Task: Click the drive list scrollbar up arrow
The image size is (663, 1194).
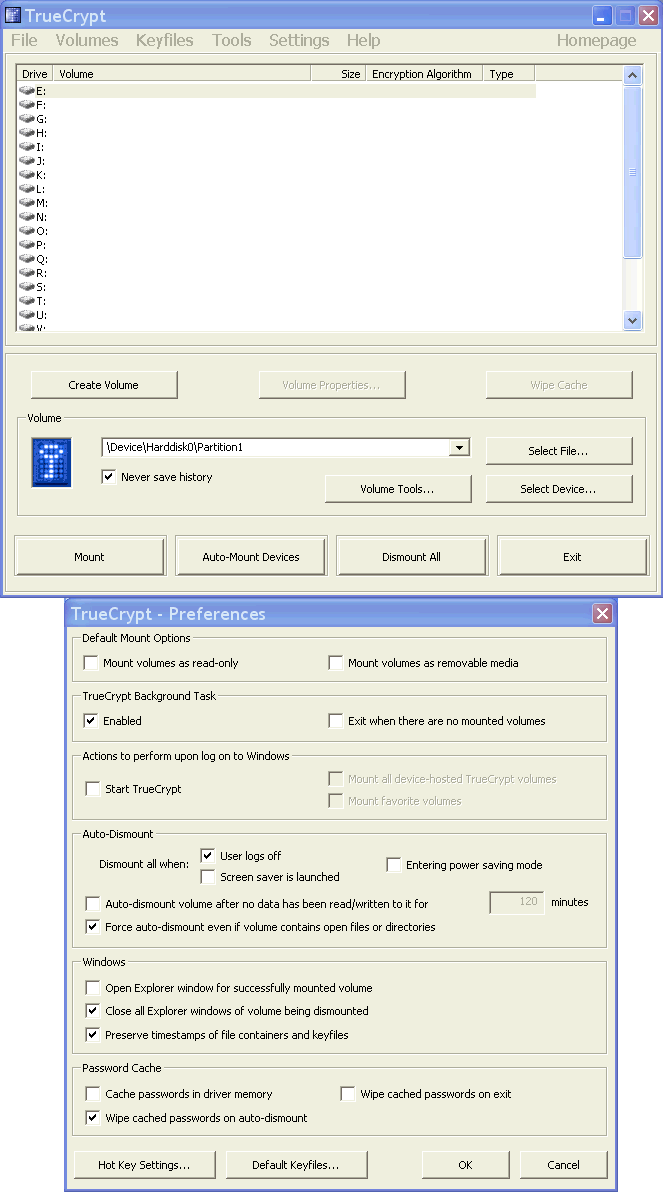Action: [x=632, y=75]
